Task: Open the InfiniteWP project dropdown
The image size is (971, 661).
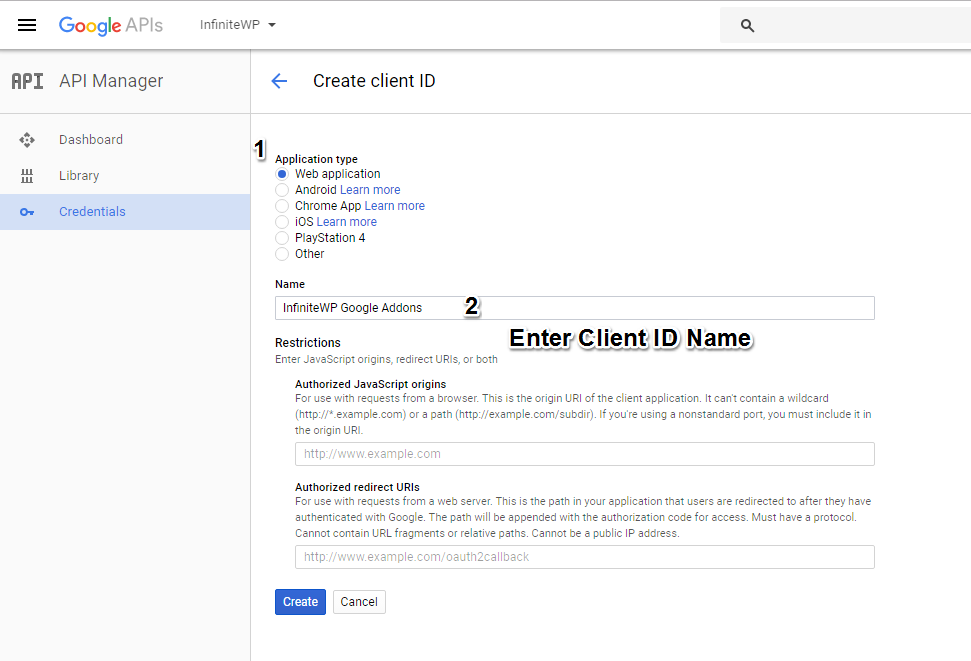Action: coord(238,25)
